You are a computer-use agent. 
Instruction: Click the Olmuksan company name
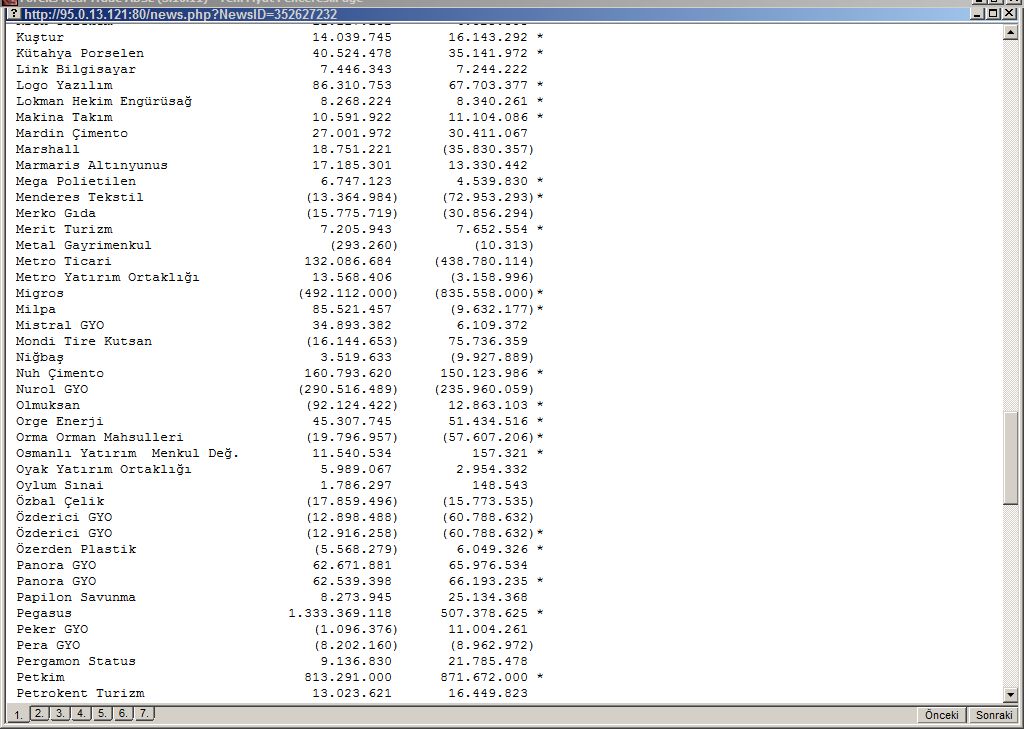click(48, 405)
